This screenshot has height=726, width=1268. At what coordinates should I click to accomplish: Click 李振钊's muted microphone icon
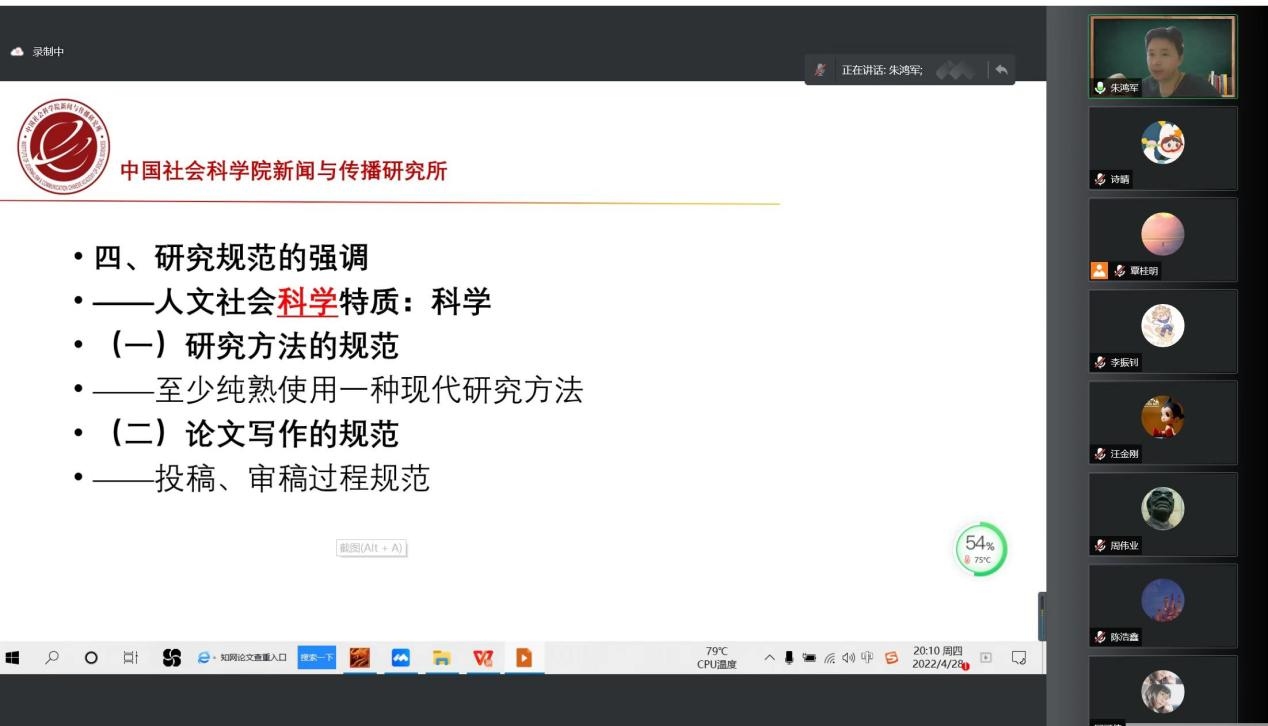click(1100, 362)
